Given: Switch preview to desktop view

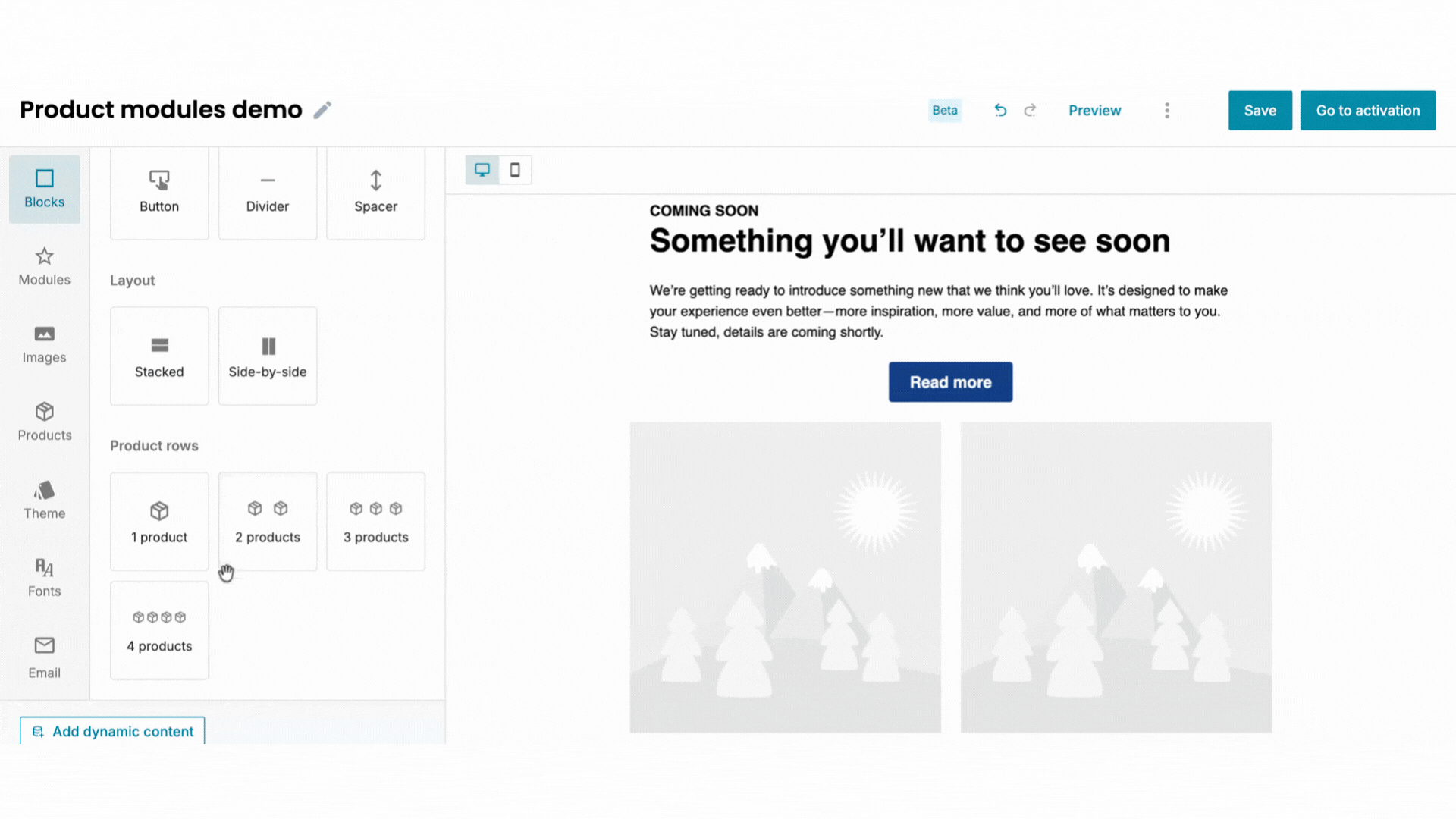Looking at the screenshot, I should (x=482, y=170).
